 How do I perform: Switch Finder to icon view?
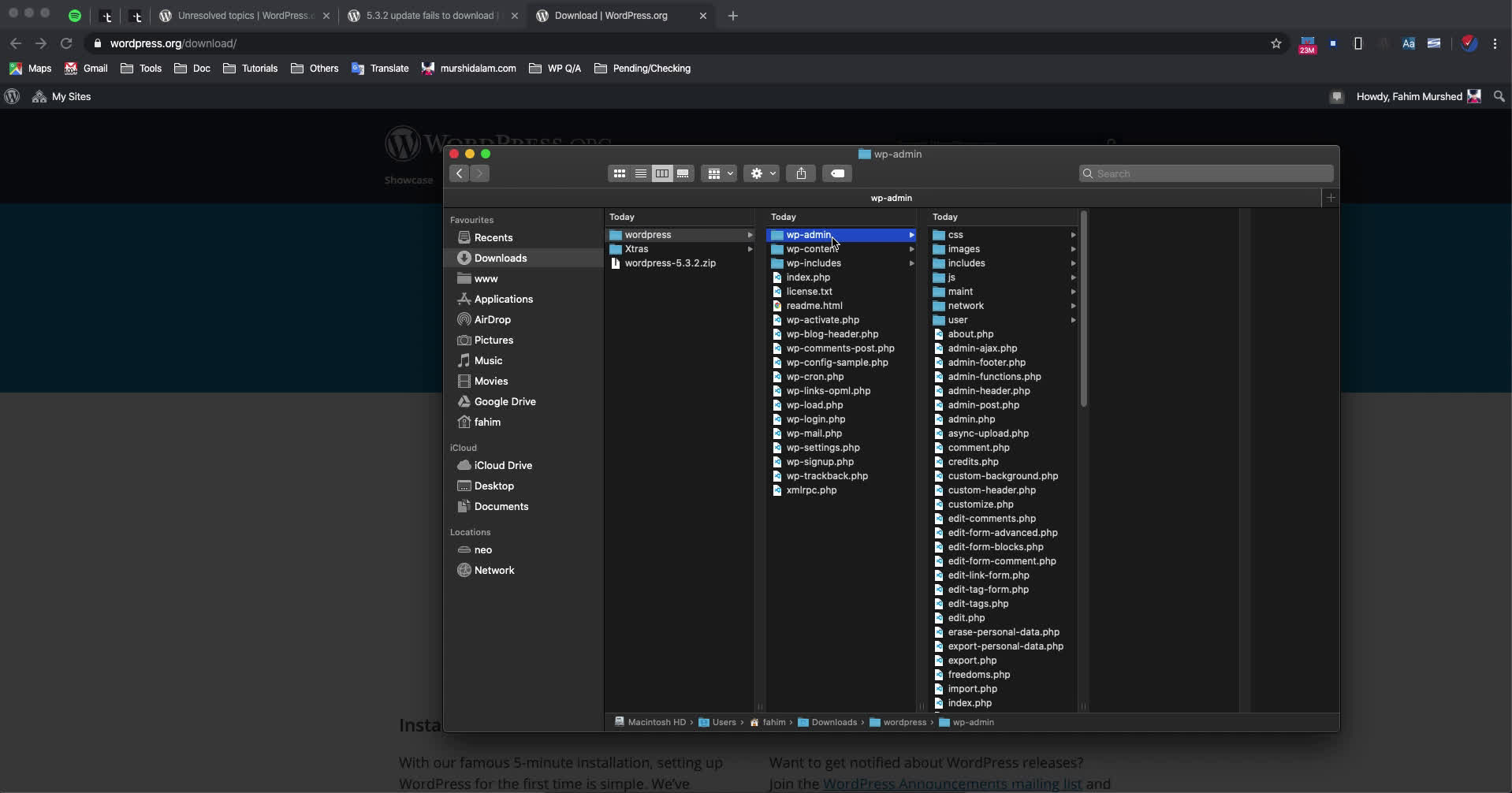[x=620, y=173]
